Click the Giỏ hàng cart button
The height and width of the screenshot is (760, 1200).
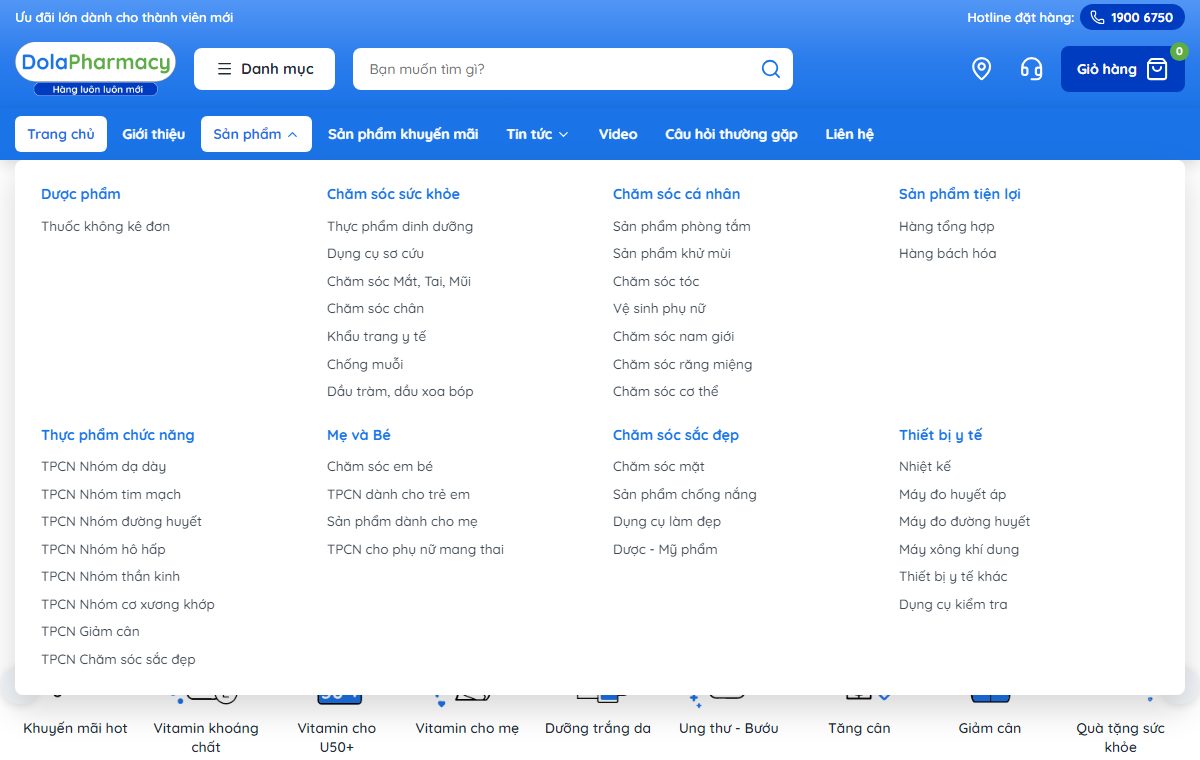tap(1121, 69)
